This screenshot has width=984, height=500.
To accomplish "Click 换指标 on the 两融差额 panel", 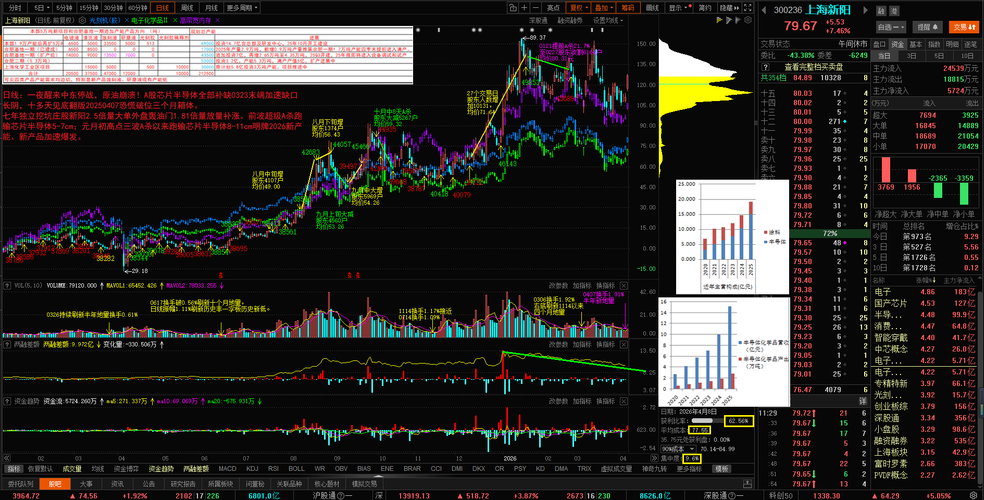I will coord(605,344).
